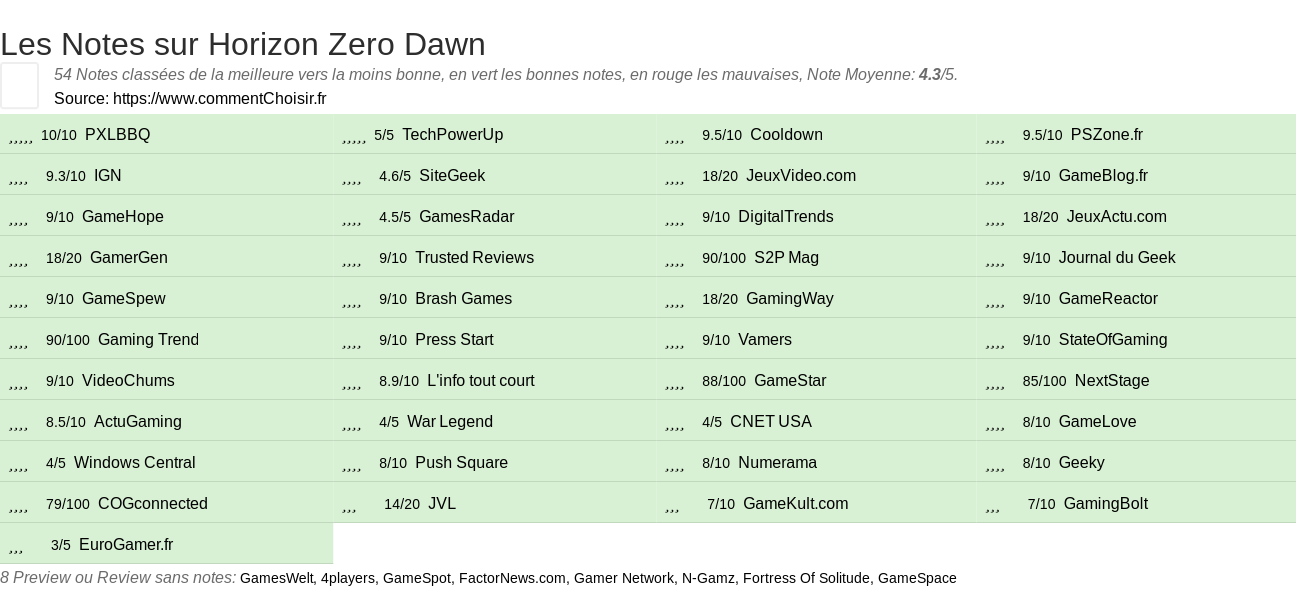Open the Push Square review
Viewport: 1296px width, 589px height.
tap(461, 463)
